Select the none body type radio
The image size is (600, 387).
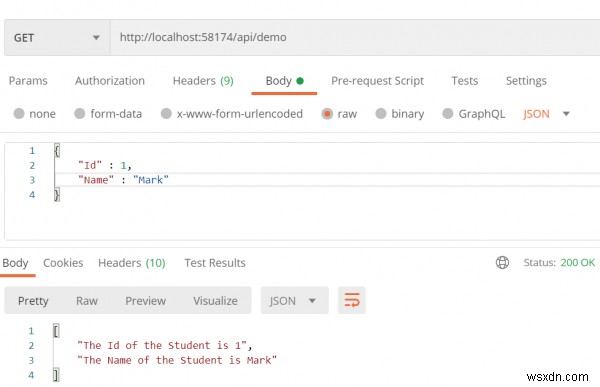19,114
